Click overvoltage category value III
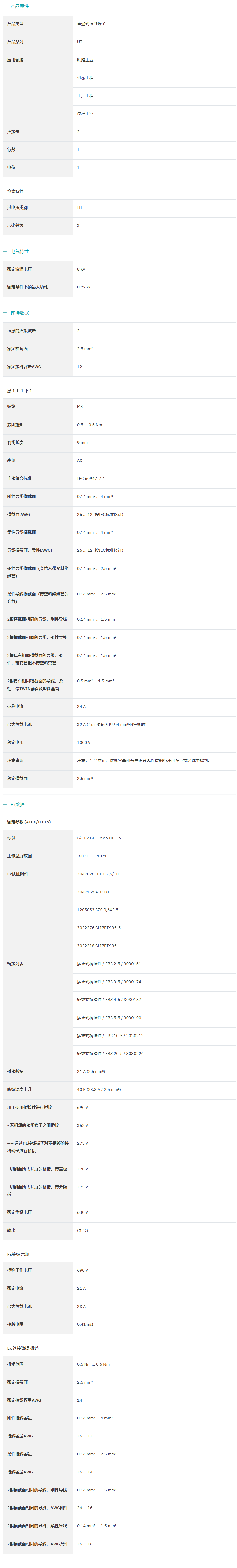The height and width of the screenshot is (1568, 237). (79, 208)
